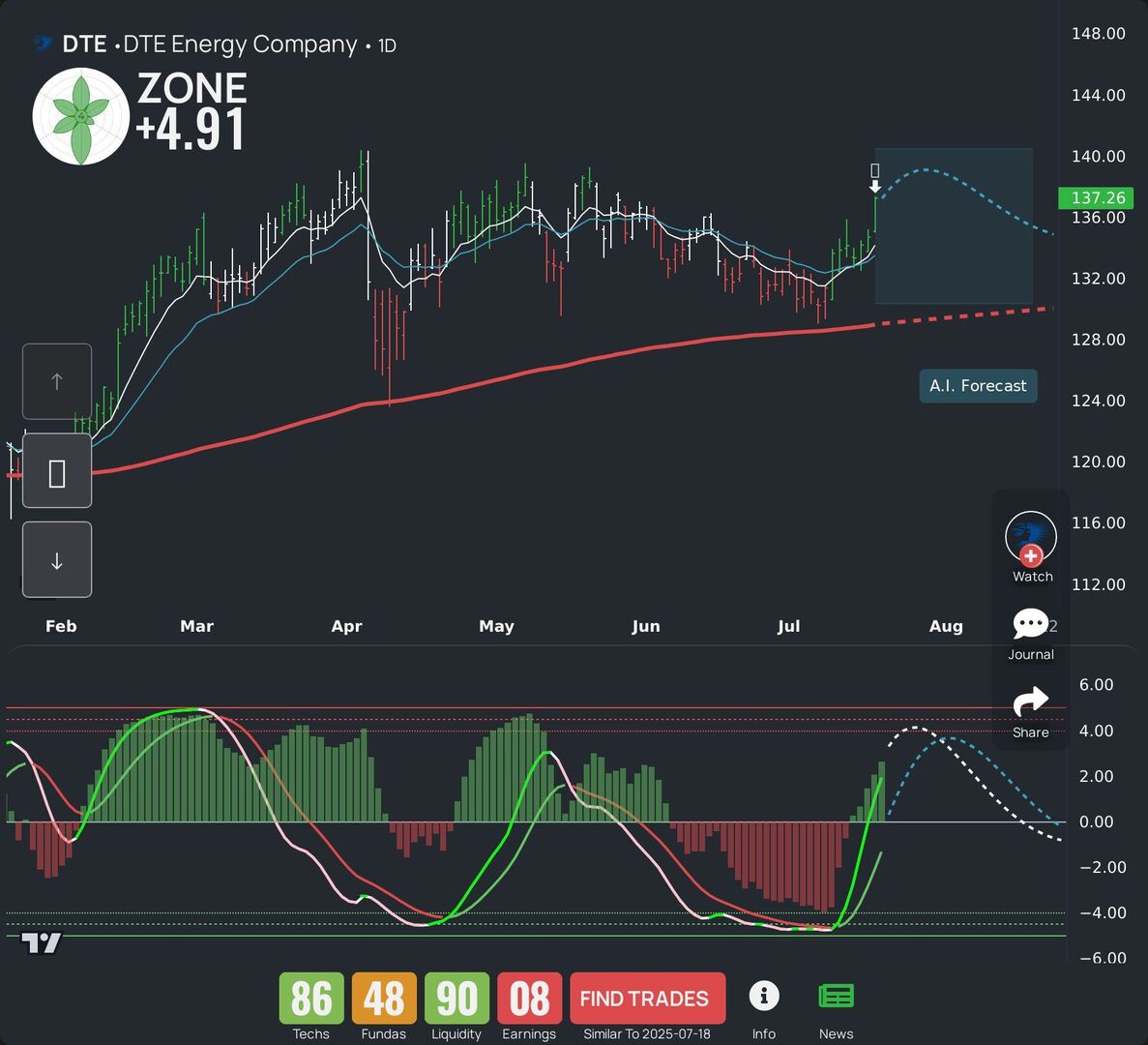This screenshot has height=1045, width=1148.
Task: Open the Earnings 08 score
Action: (529, 999)
